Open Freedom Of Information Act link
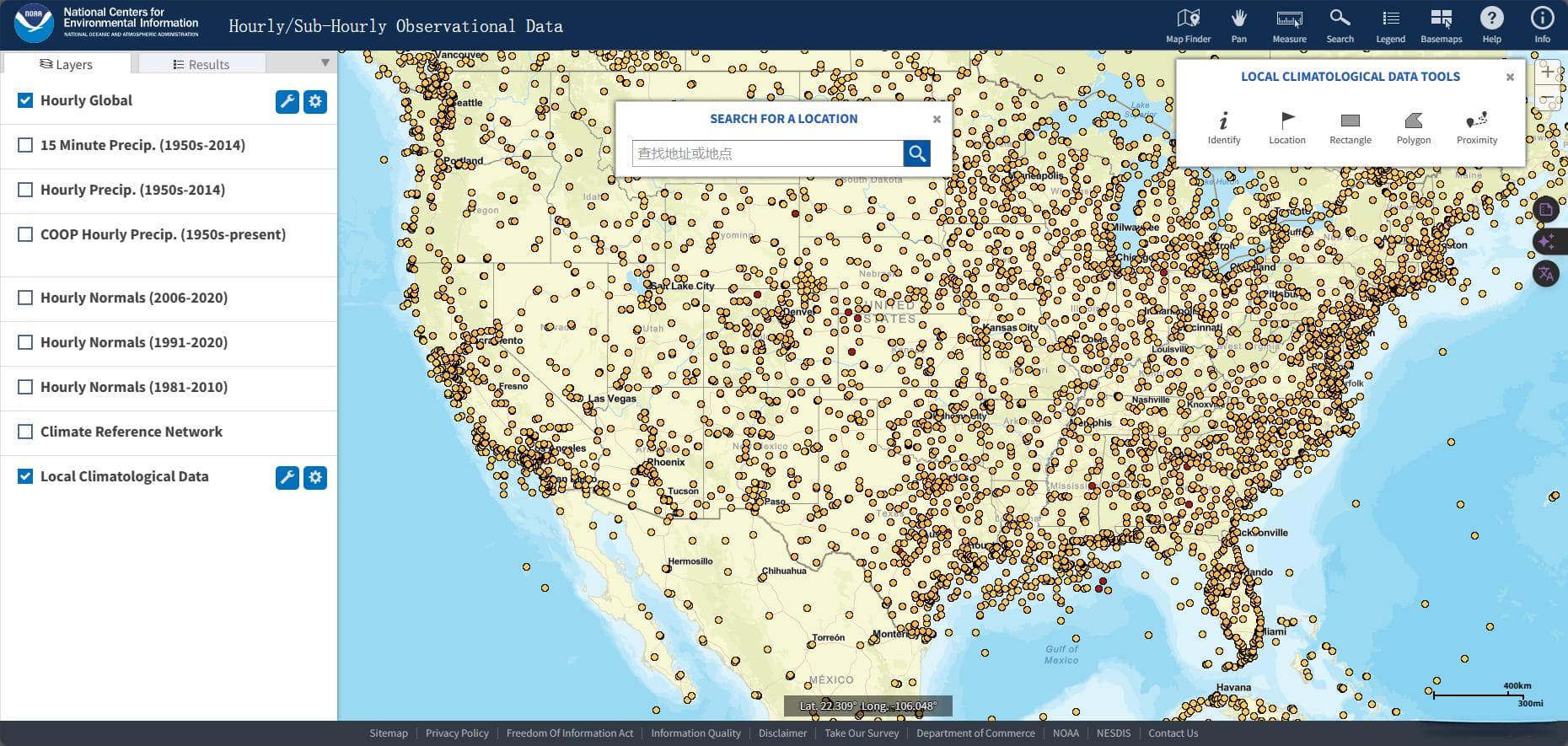This screenshot has height=746, width=1568. point(570,733)
